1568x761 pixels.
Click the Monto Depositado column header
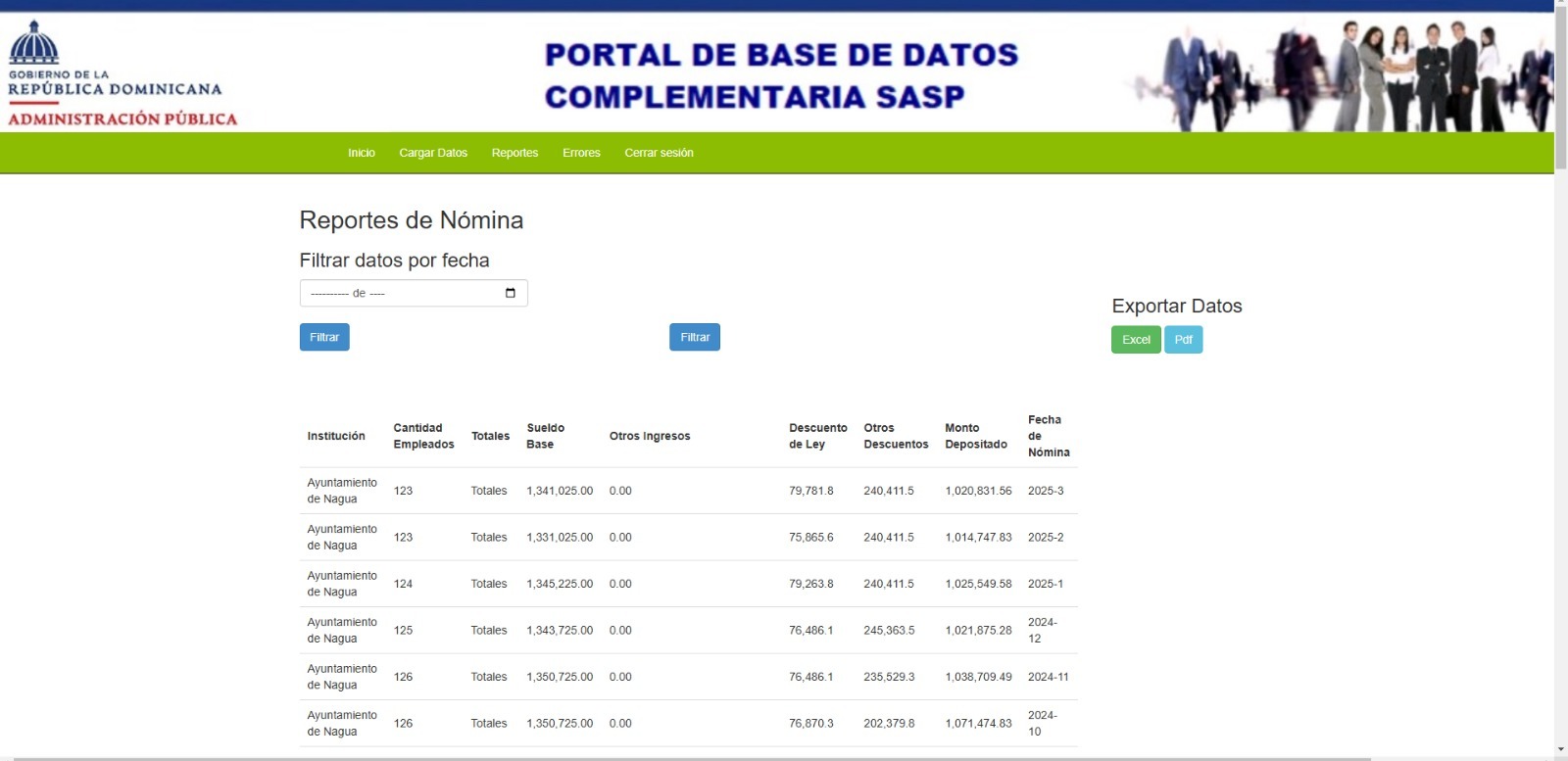coord(975,436)
